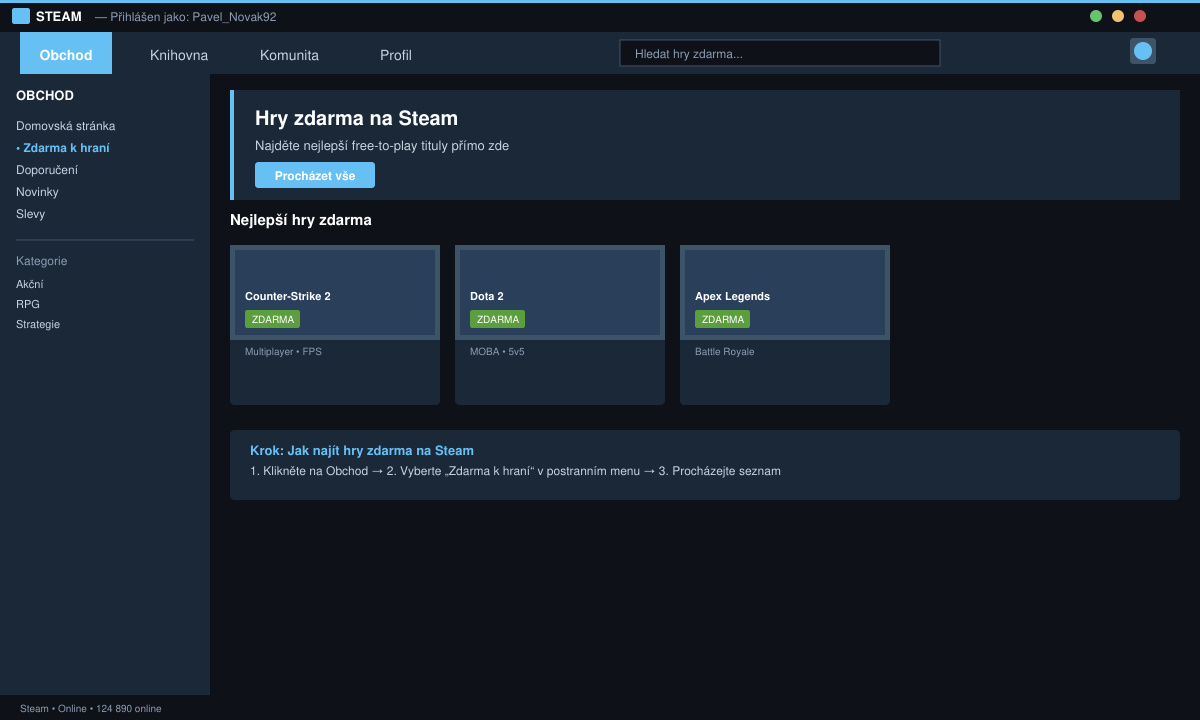Open the Profil tab
Image resolution: width=1200 pixels, height=720 pixels.
tap(396, 55)
